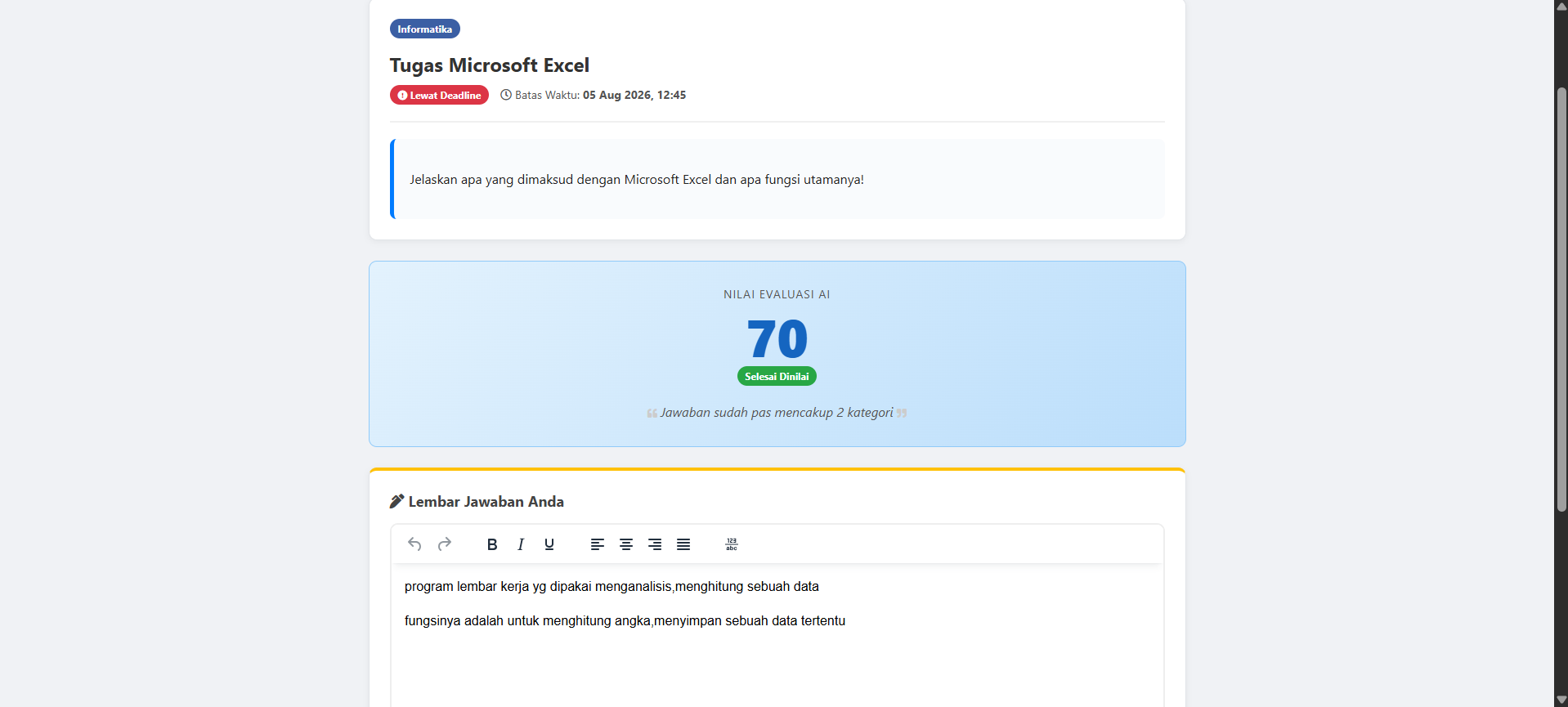Click the Lembar Jawaban Anda heading

[486, 502]
